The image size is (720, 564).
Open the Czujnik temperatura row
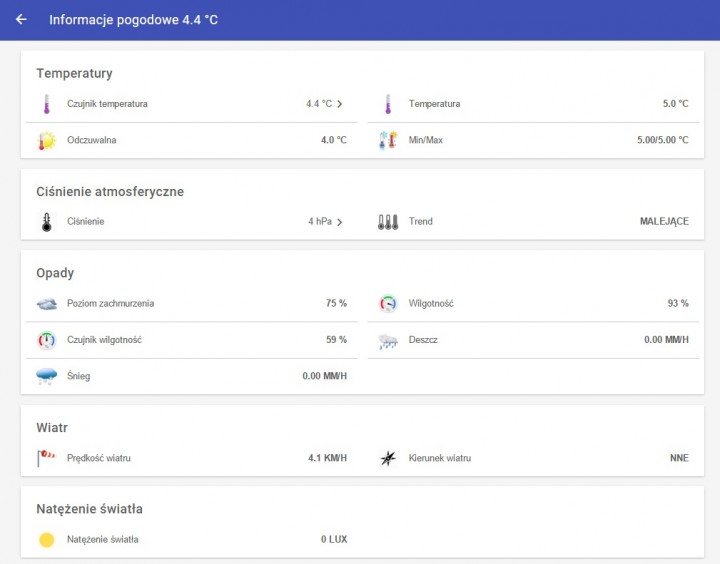tap(191, 104)
